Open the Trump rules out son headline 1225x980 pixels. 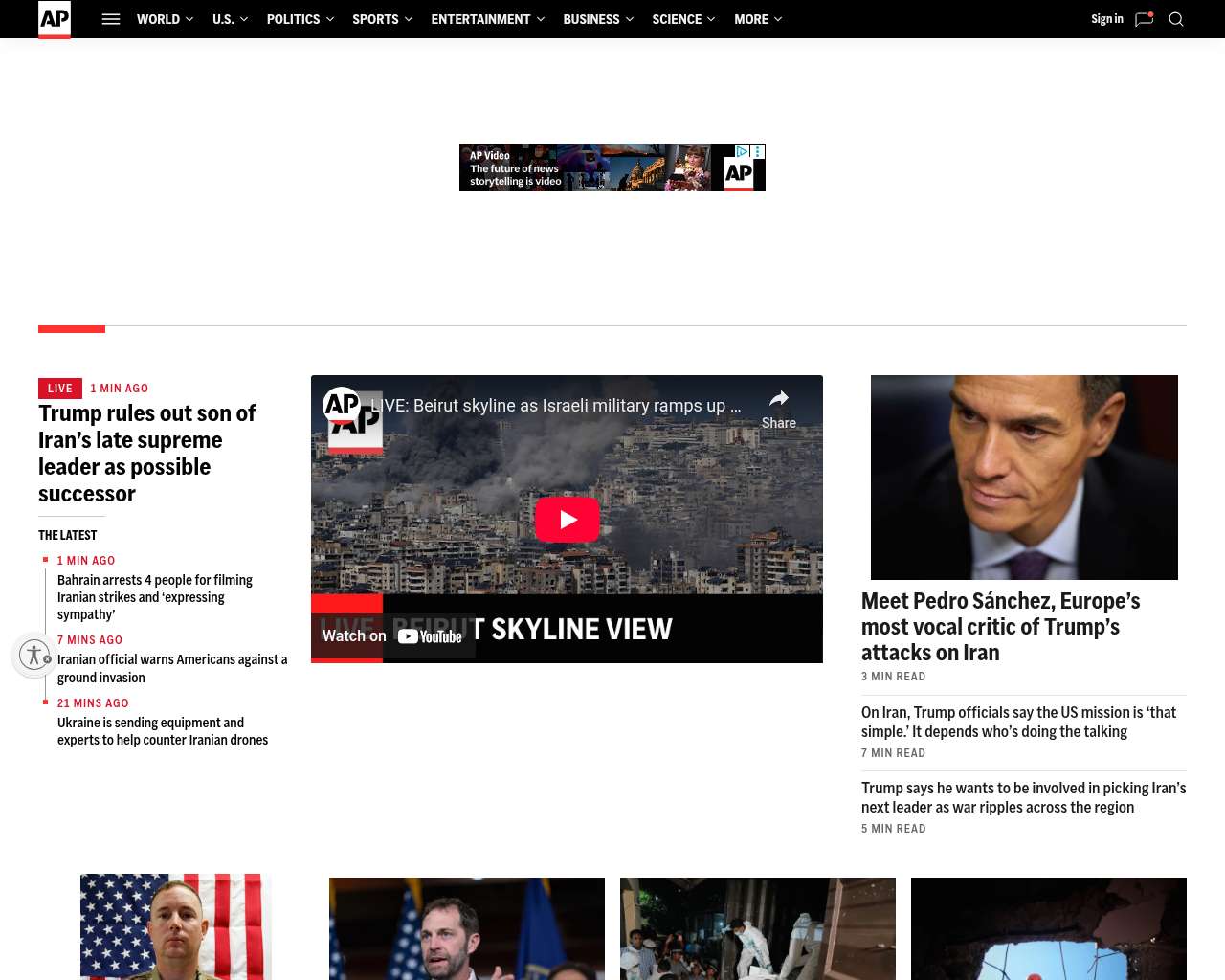coord(146,454)
